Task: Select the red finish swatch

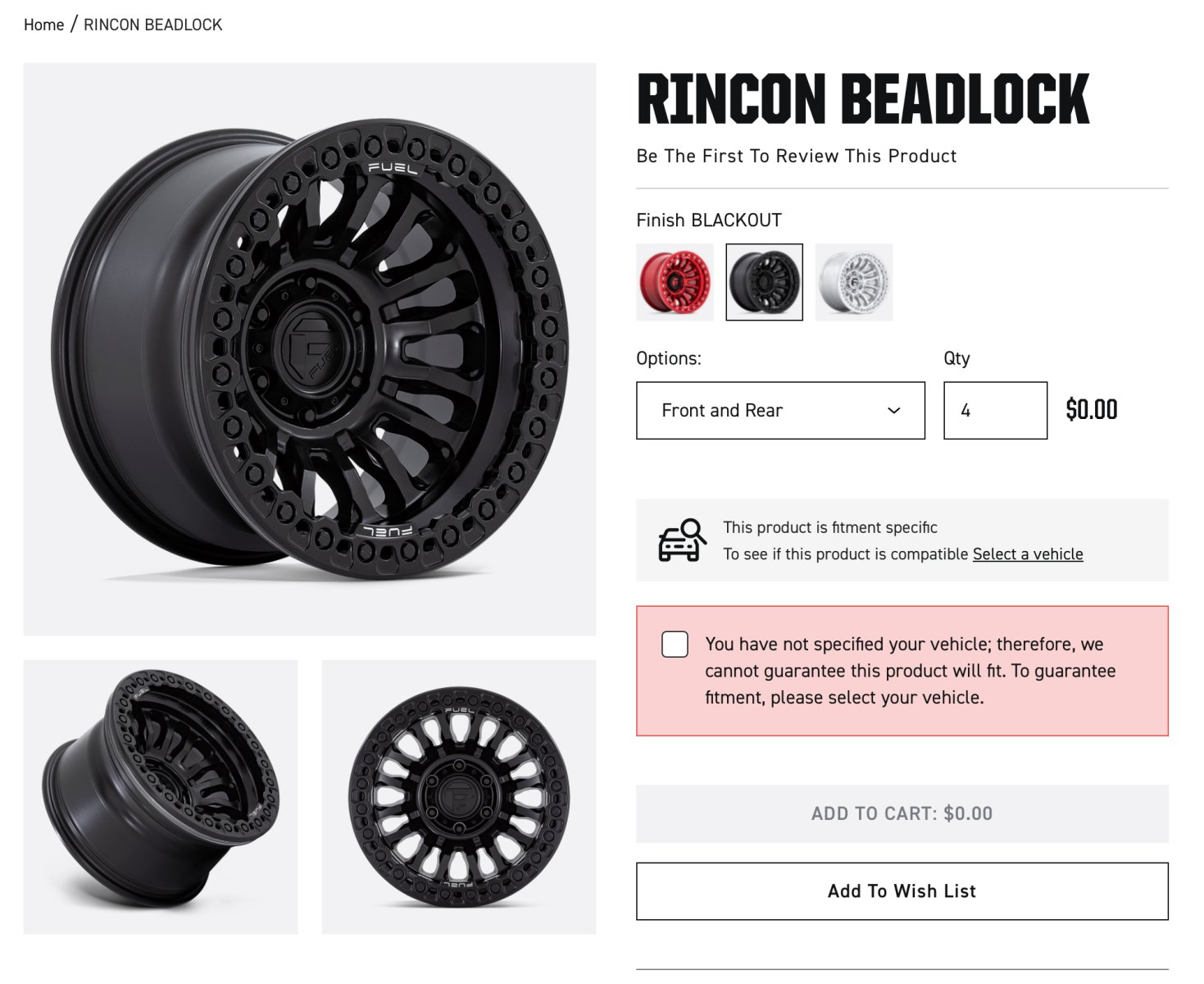Action: click(x=675, y=282)
